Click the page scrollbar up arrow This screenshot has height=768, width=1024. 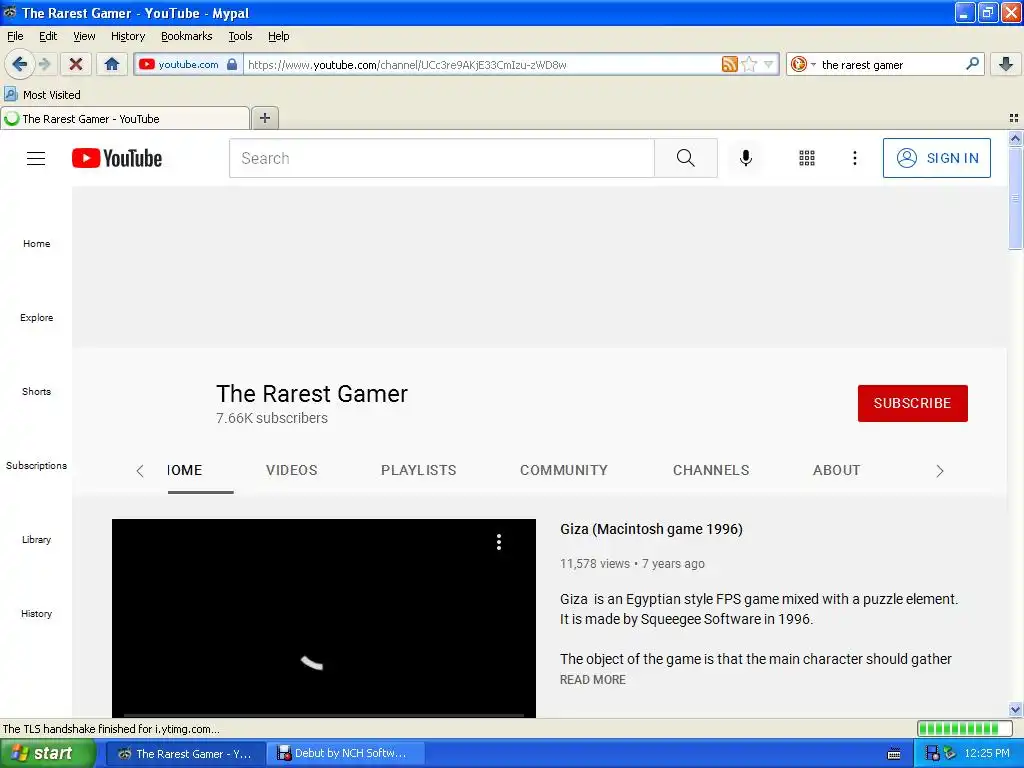tap(1015, 138)
